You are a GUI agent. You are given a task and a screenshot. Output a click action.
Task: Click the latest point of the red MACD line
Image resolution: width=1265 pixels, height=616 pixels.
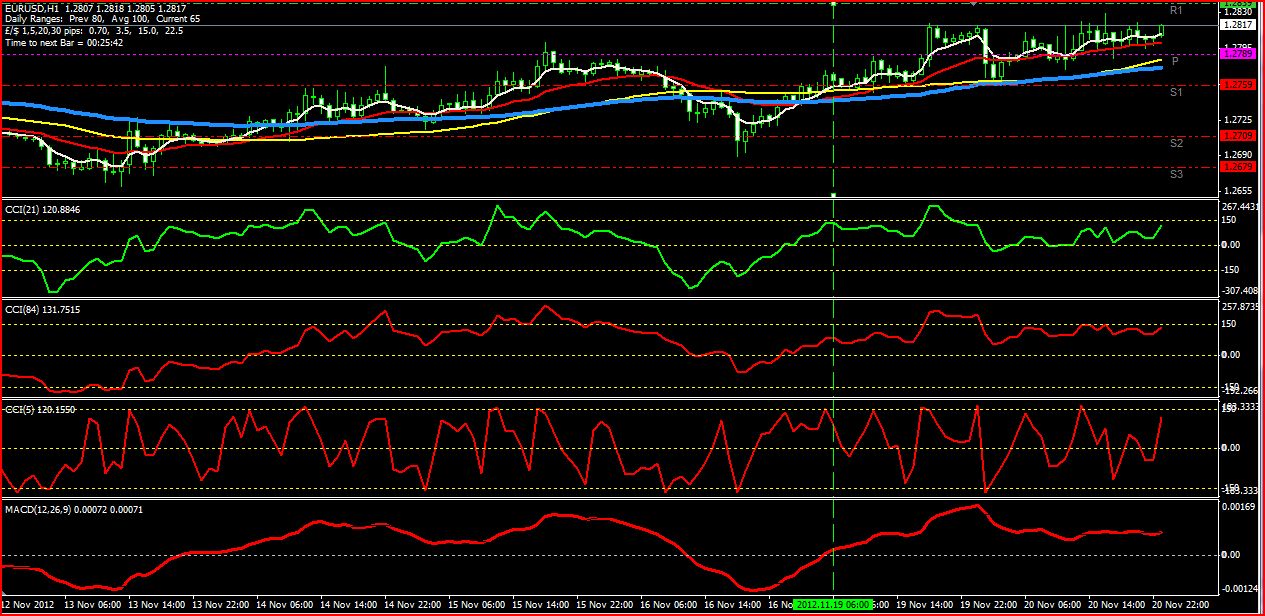pyautogui.click(x=1162, y=533)
